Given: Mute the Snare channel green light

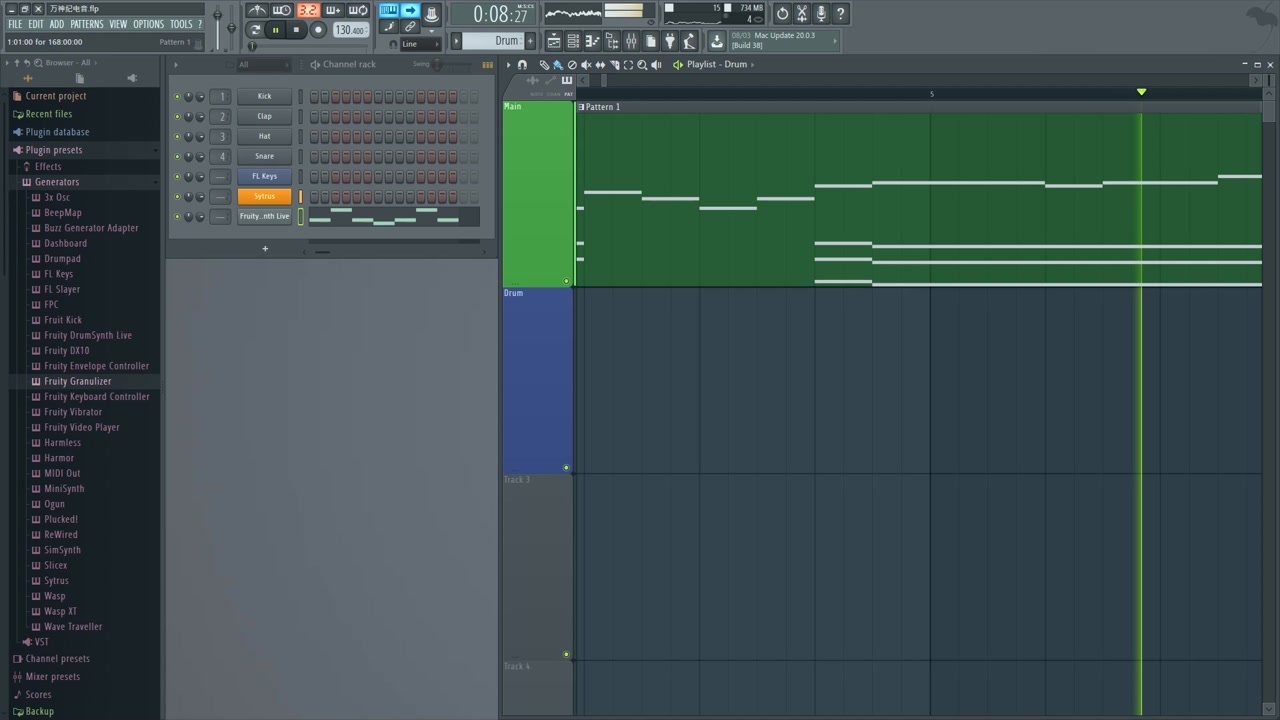Looking at the screenshot, I should click(x=177, y=156).
